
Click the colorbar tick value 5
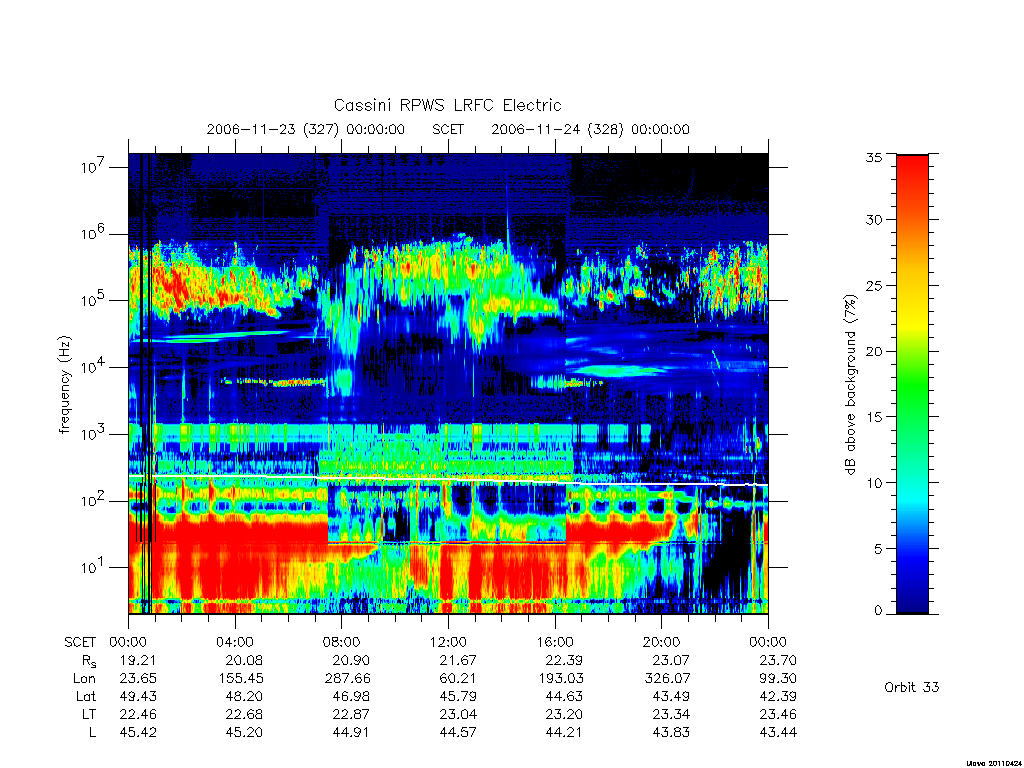pos(878,549)
